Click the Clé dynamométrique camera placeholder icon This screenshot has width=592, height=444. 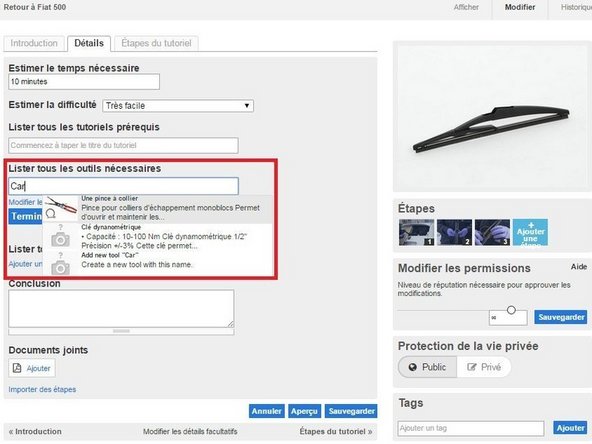tap(60, 239)
